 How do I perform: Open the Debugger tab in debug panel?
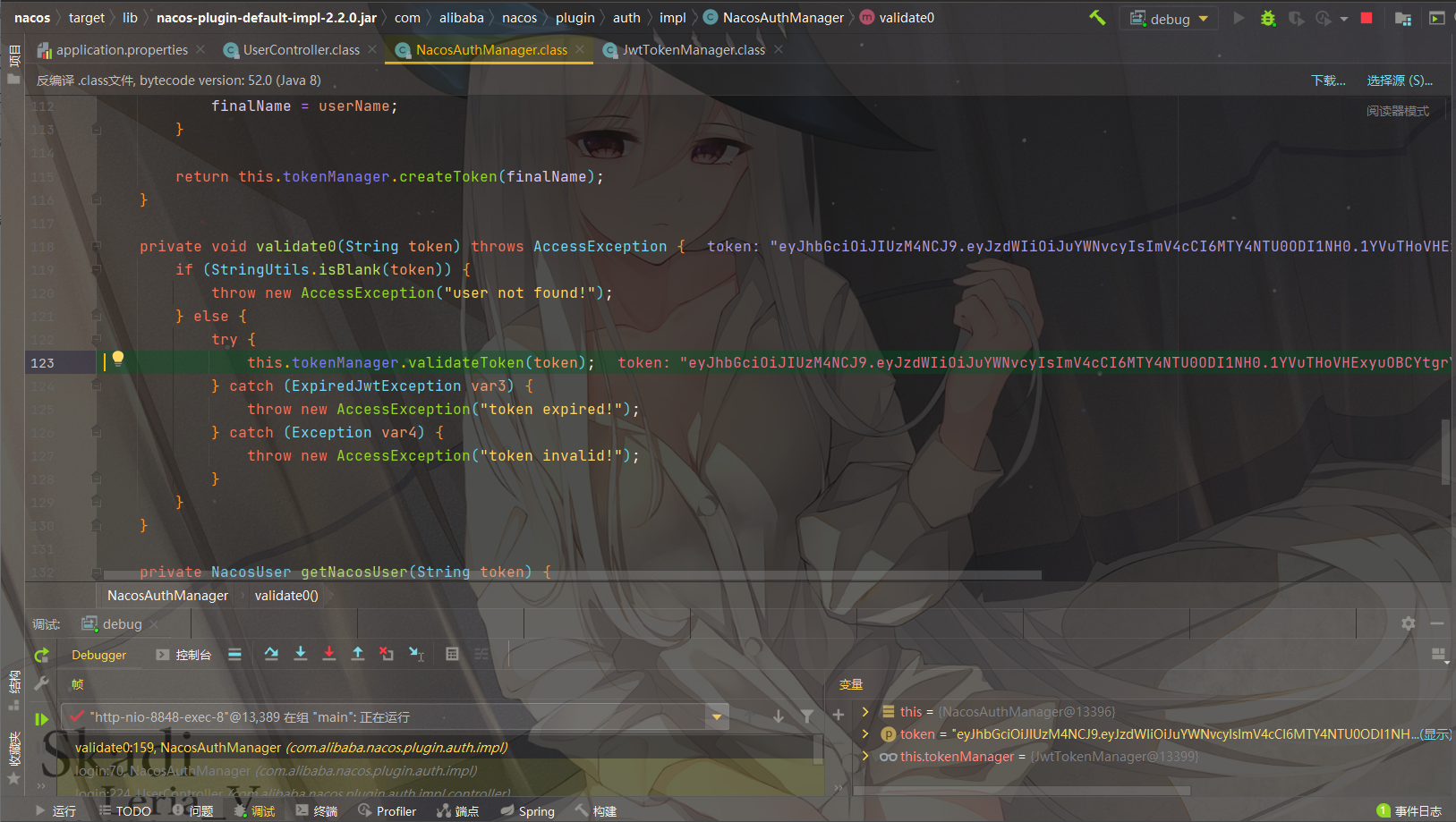pos(99,656)
